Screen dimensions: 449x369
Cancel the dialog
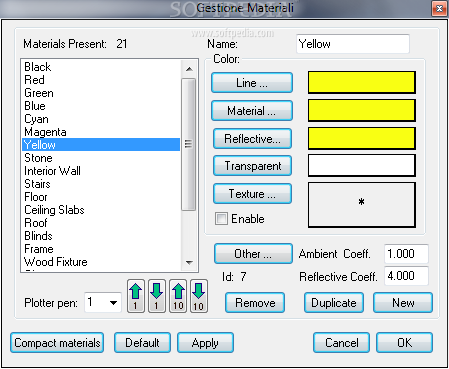tap(341, 343)
